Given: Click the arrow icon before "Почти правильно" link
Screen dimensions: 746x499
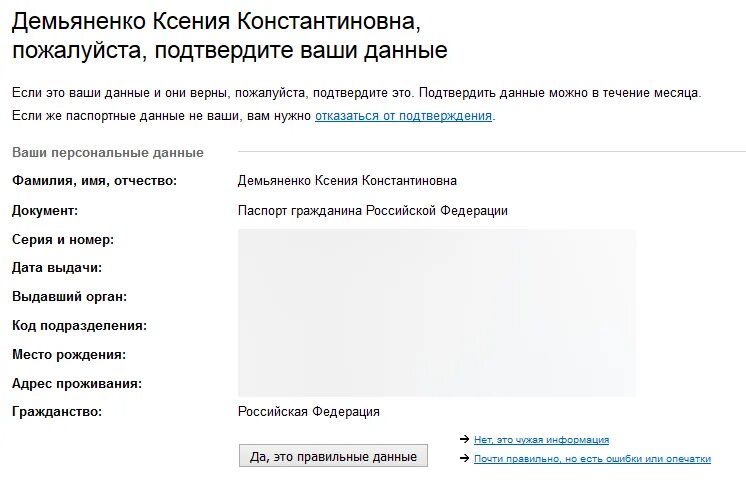Looking at the screenshot, I should point(464,459).
